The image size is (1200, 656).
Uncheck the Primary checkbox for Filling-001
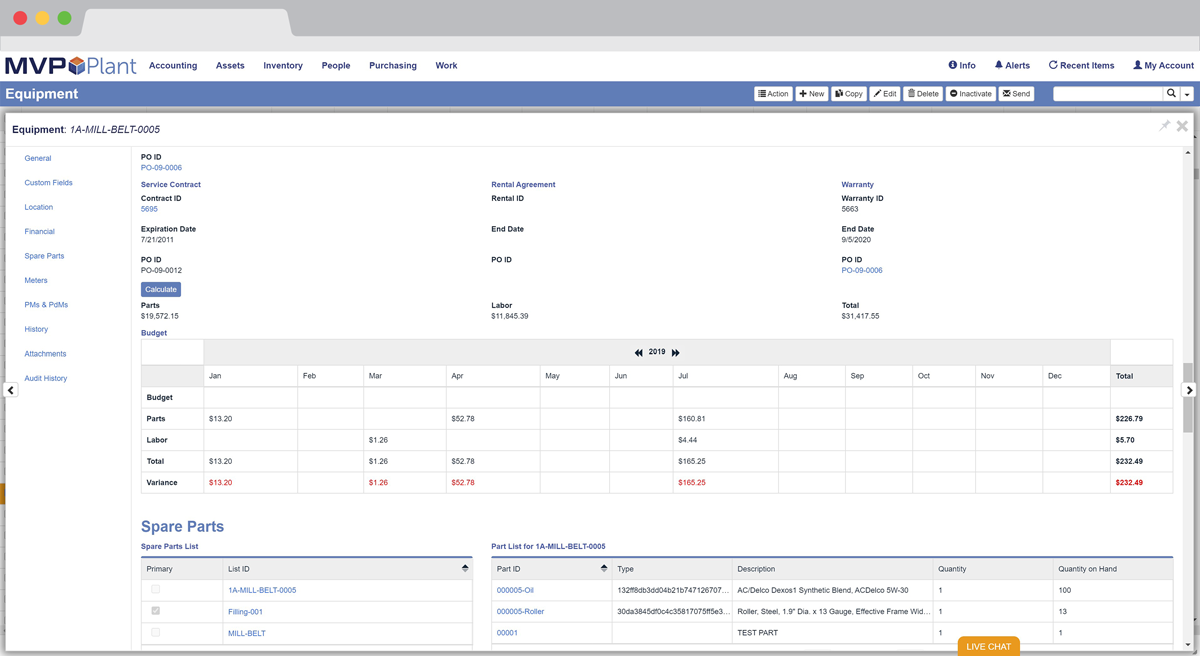(x=155, y=611)
